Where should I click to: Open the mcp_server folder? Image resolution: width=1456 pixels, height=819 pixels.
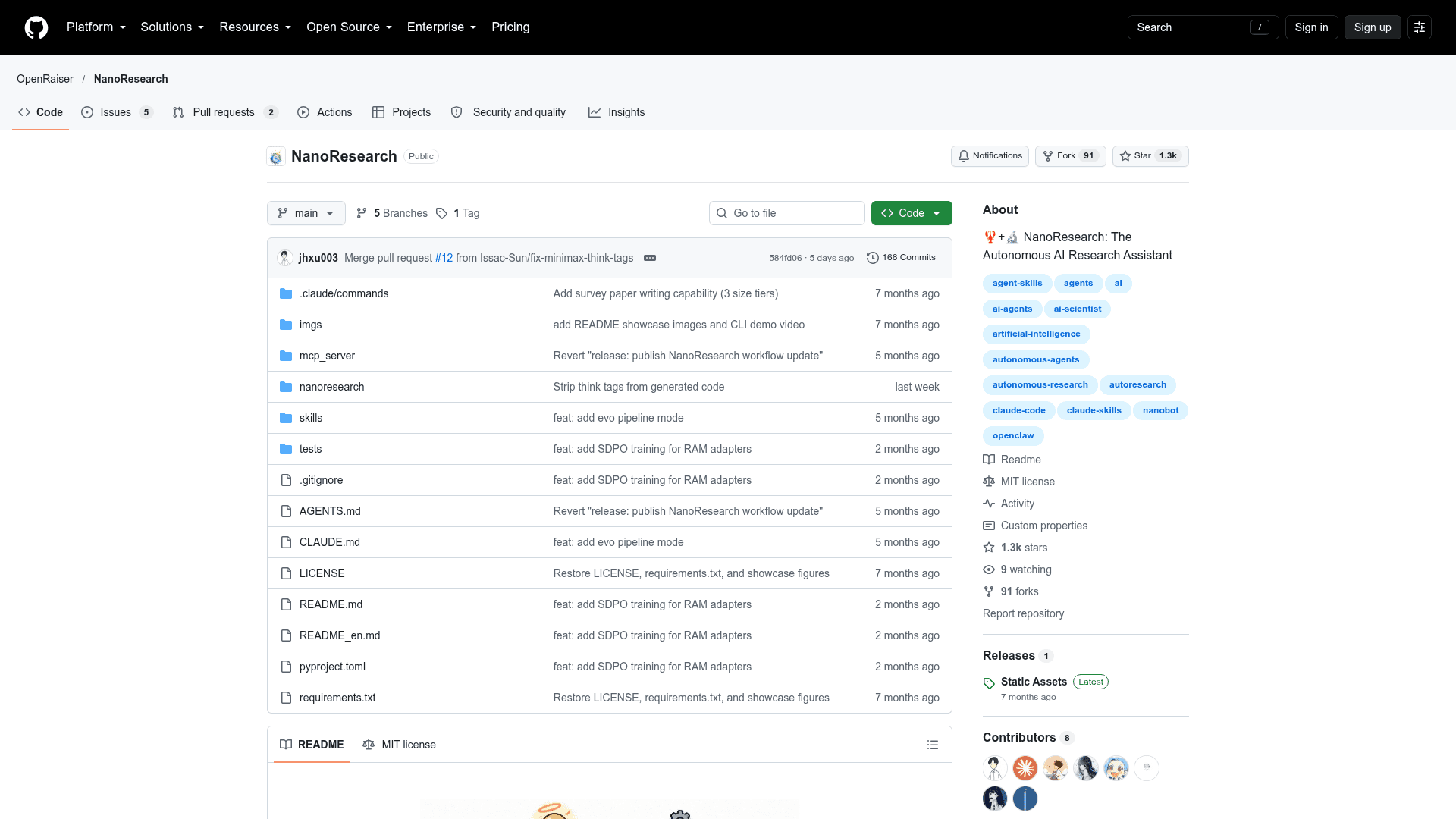coord(327,356)
